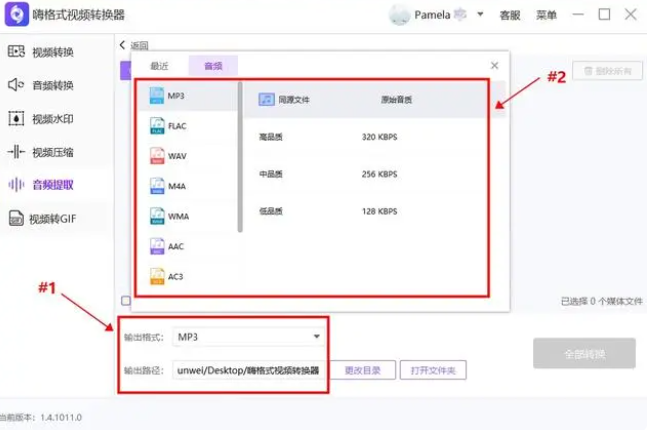This screenshot has height=430, width=647.
Task: Switch to the 音频 audio tab
Action: click(213, 66)
